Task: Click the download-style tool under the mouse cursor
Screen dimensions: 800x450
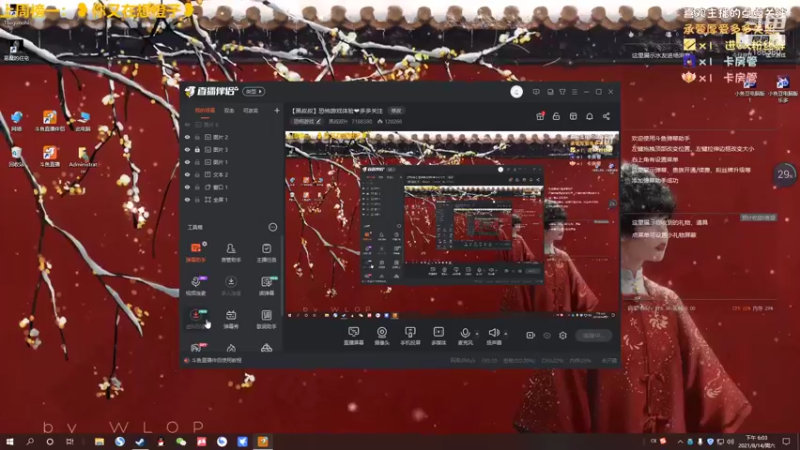Action: 195,319
